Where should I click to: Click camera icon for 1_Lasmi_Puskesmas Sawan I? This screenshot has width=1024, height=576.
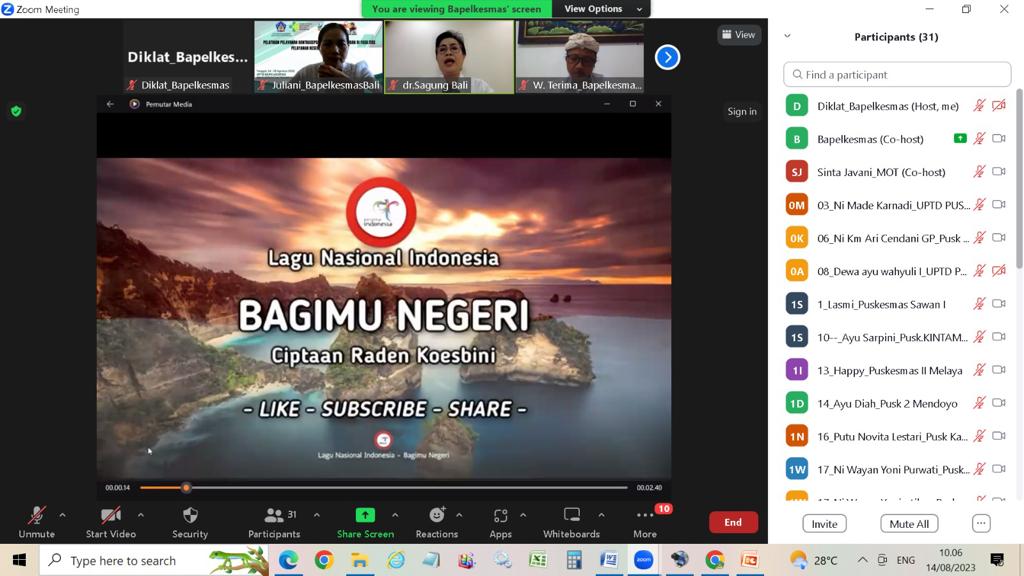tap(999, 304)
